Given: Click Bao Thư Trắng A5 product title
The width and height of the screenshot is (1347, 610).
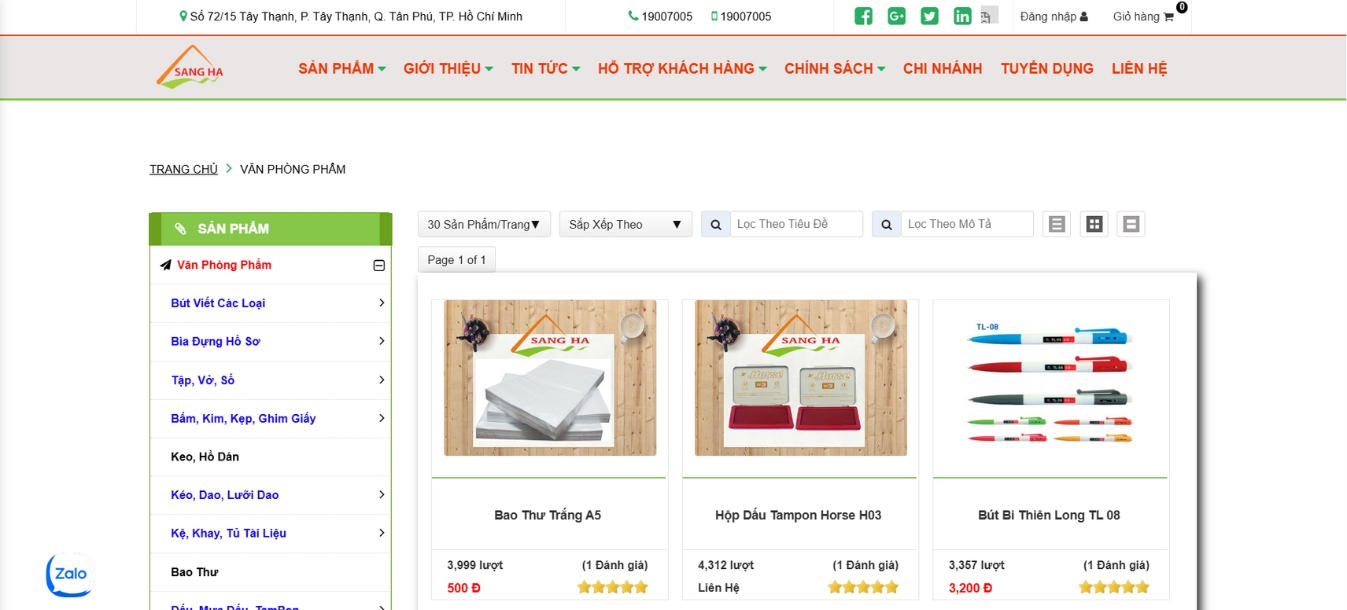Looking at the screenshot, I should click(548, 515).
